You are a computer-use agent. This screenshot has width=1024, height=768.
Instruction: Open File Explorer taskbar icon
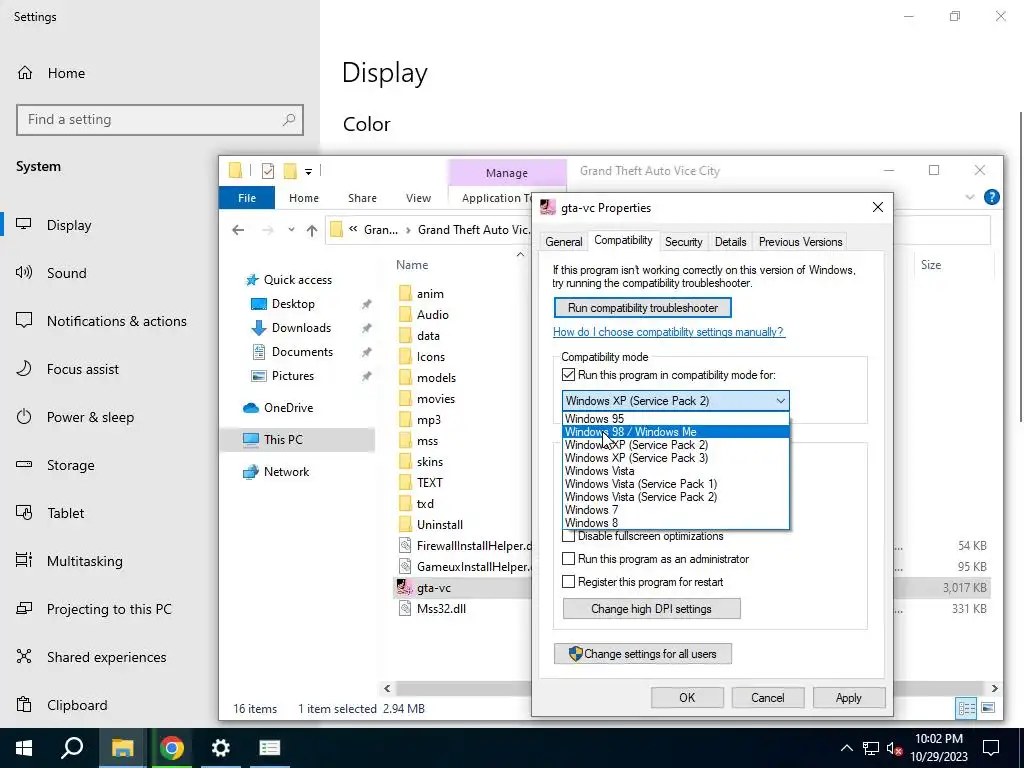click(122, 748)
